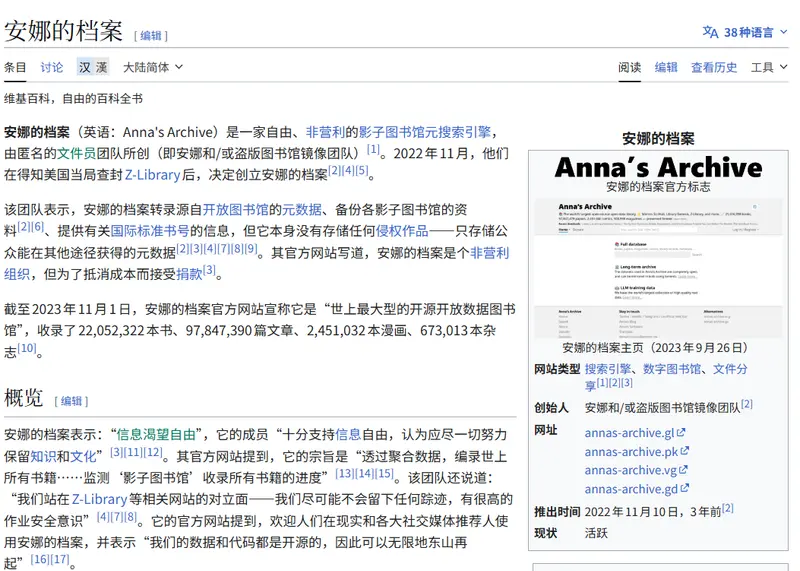Open Z-Library link in 概览 section

tap(99, 499)
